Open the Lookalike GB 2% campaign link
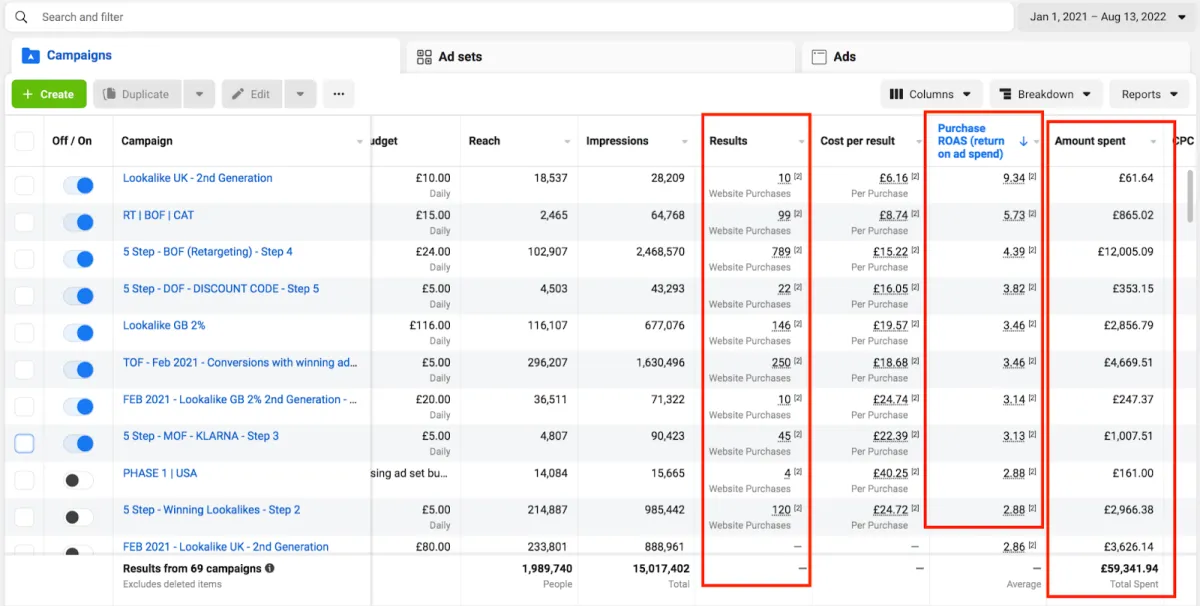 (164, 325)
